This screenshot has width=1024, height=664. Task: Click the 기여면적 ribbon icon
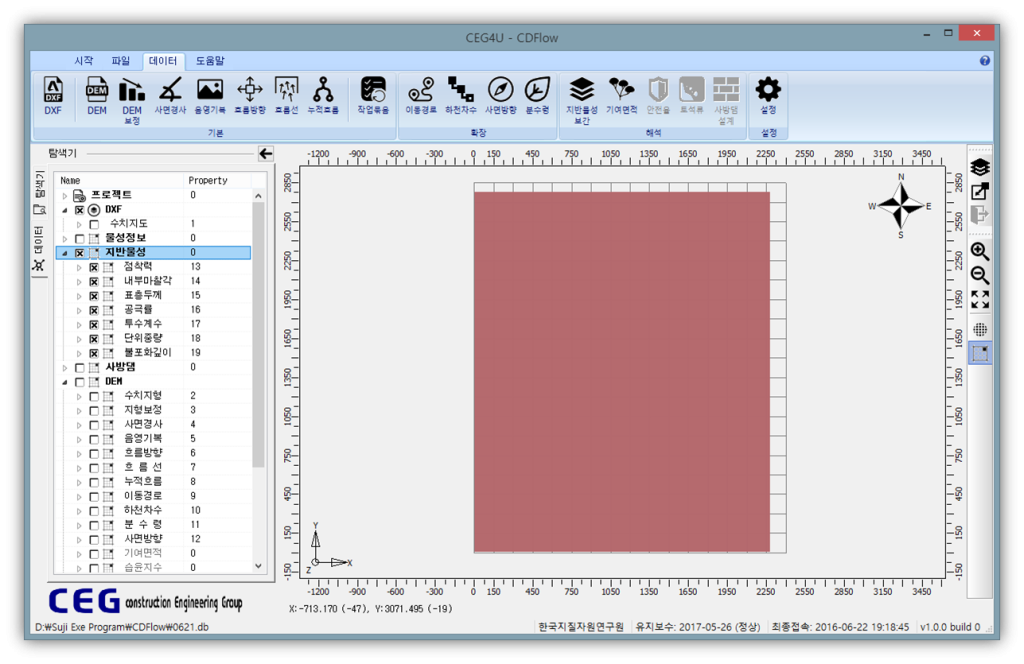(x=621, y=95)
